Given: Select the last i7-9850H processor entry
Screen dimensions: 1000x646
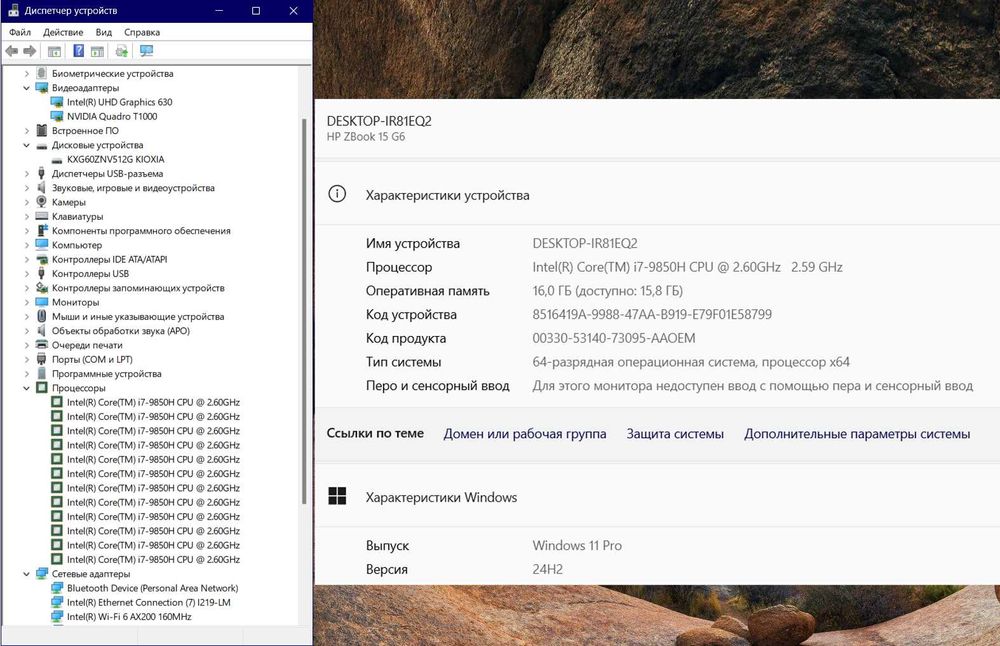Looking at the screenshot, I should (153, 559).
